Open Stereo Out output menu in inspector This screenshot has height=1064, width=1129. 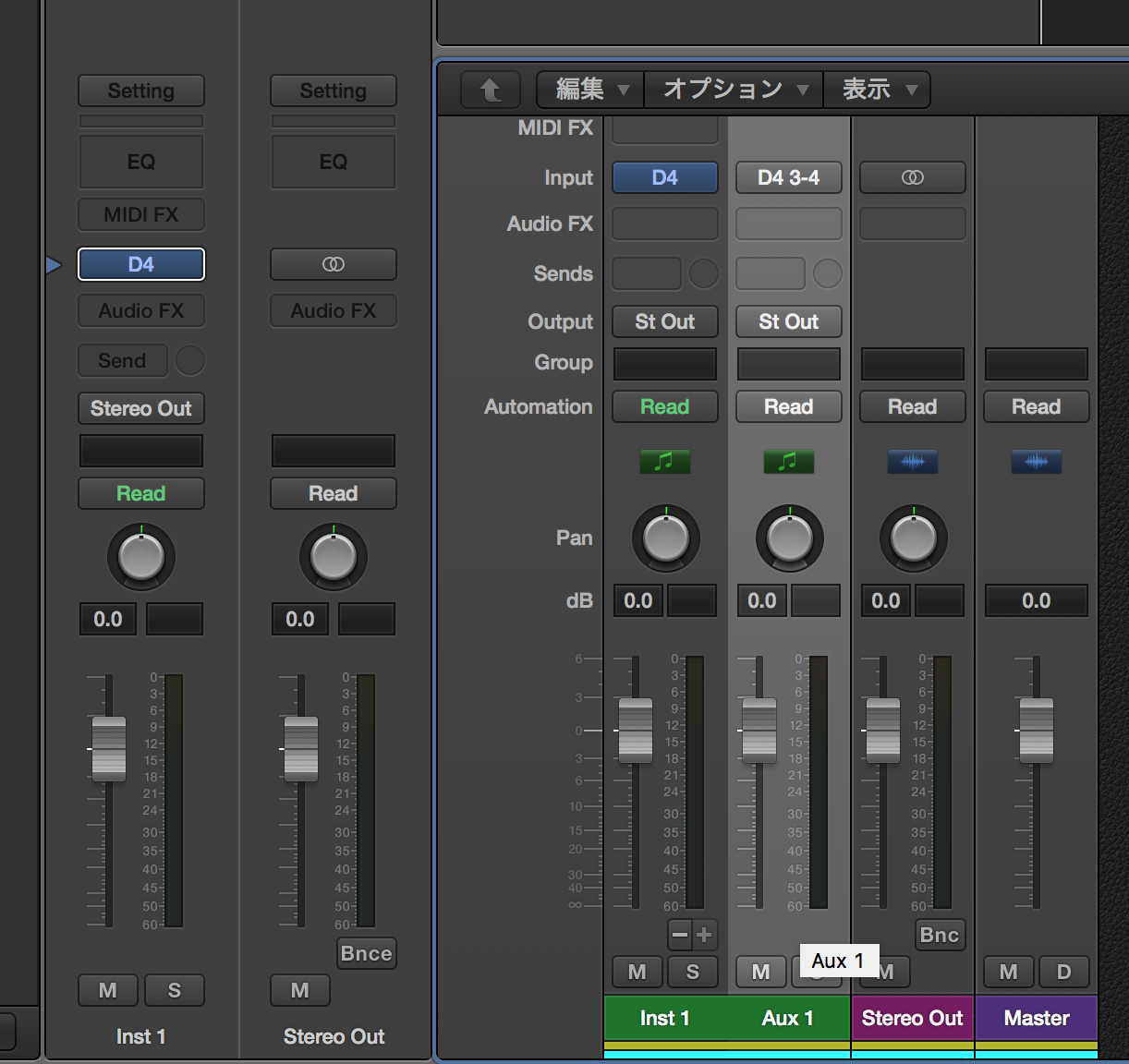point(140,408)
